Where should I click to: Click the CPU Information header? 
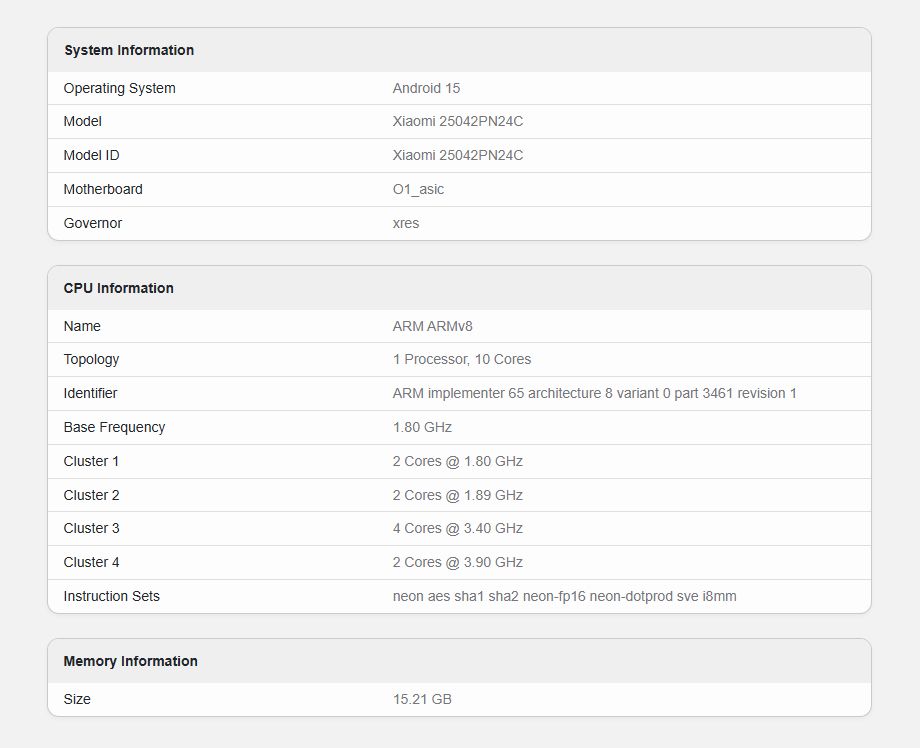(119, 288)
